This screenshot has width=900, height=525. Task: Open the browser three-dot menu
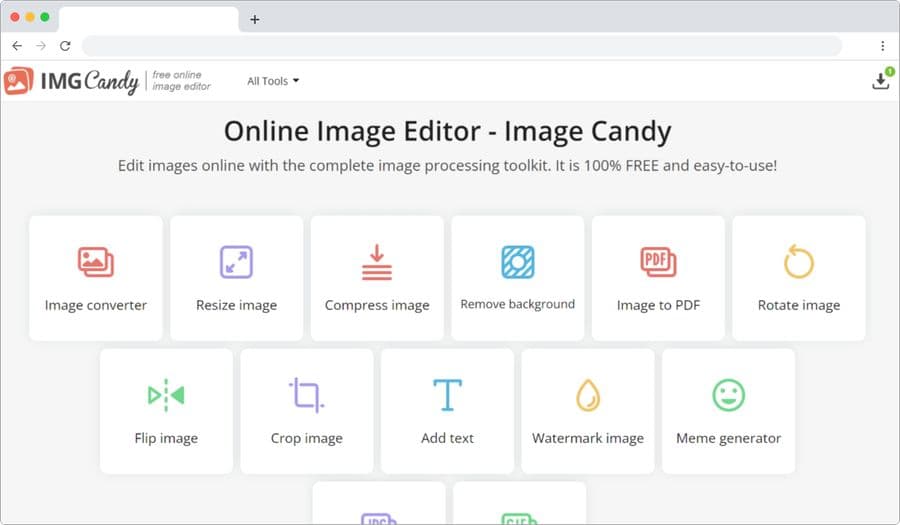[x=883, y=46]
